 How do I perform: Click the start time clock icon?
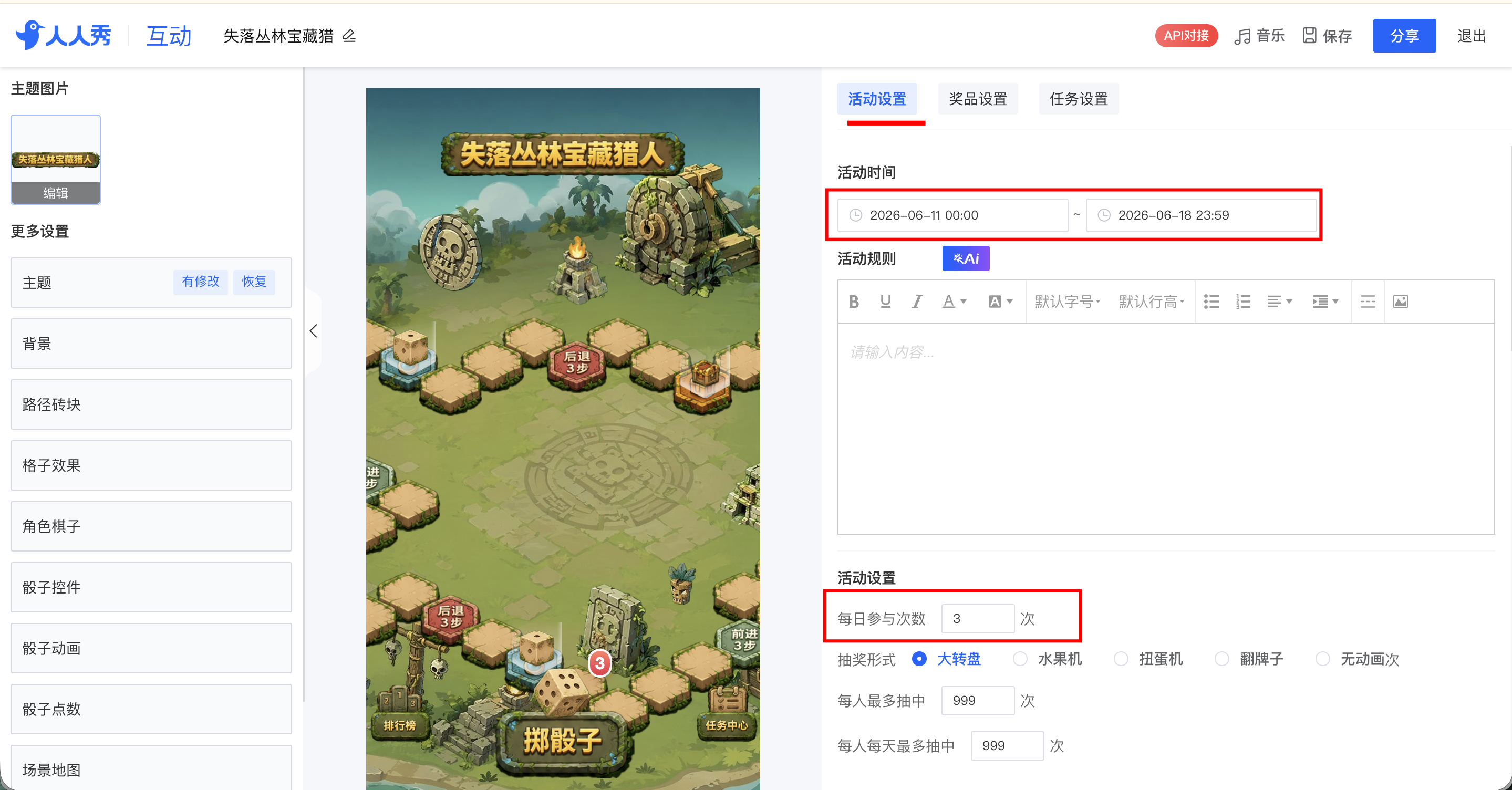pos(856,215)
